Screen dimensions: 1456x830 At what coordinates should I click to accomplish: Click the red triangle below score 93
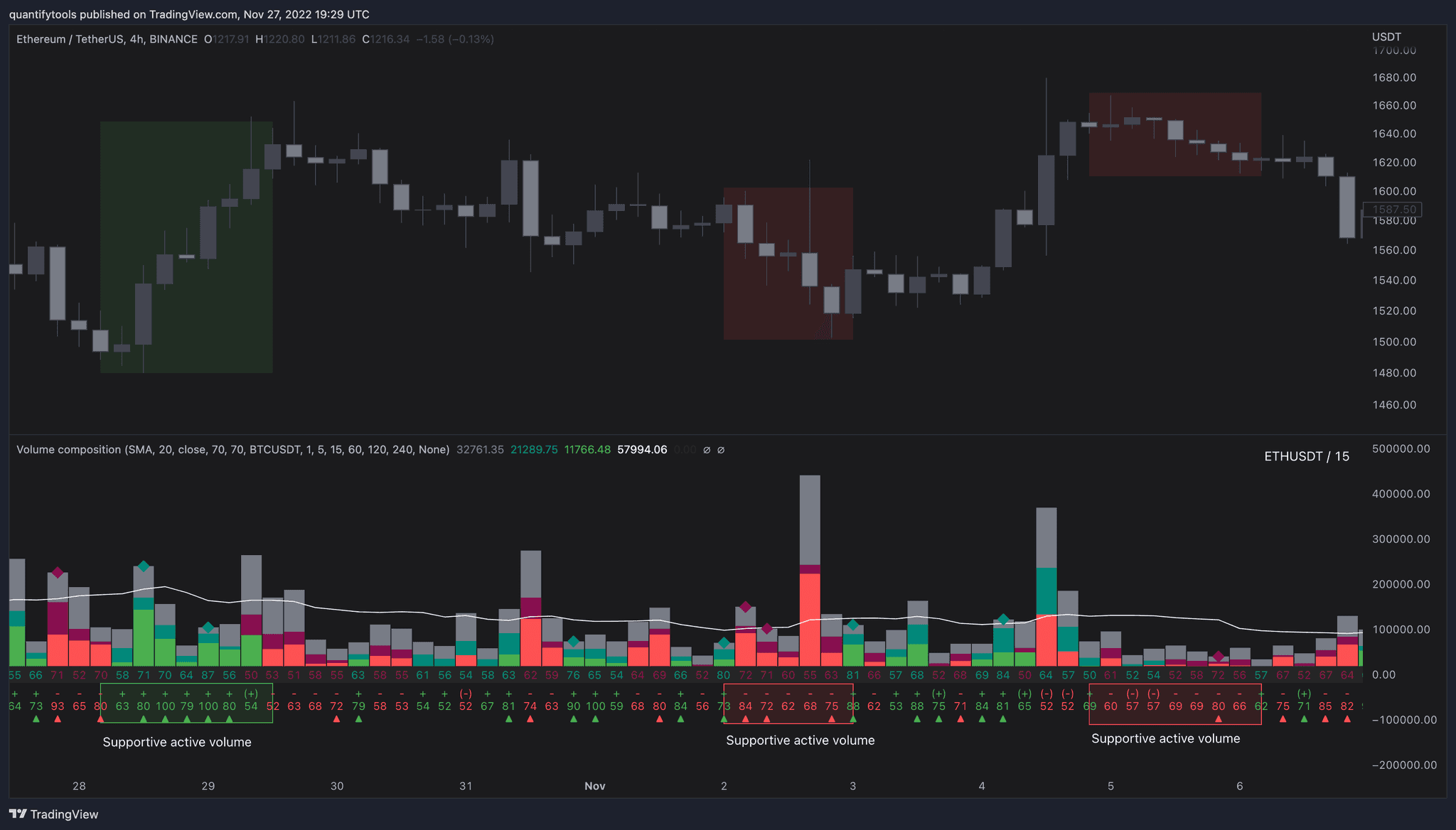(x=58, y=719)
